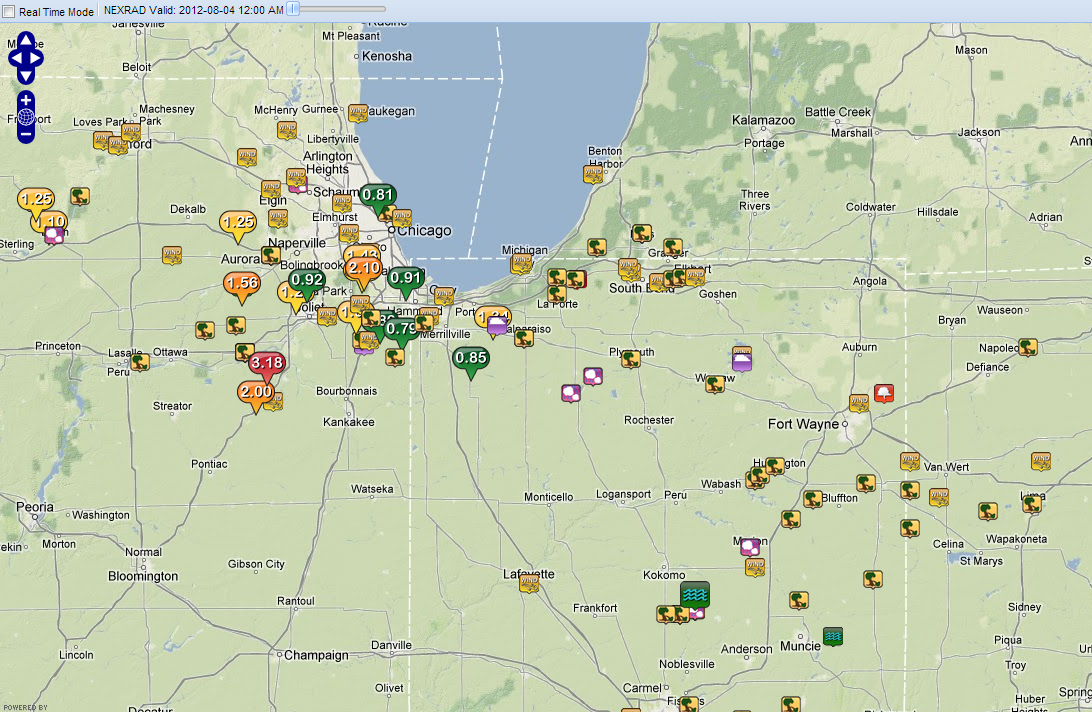The image size is (1092, 712).
Task: Open the tree damage icon near Napoleon
Action: (x=1028, y=346)
